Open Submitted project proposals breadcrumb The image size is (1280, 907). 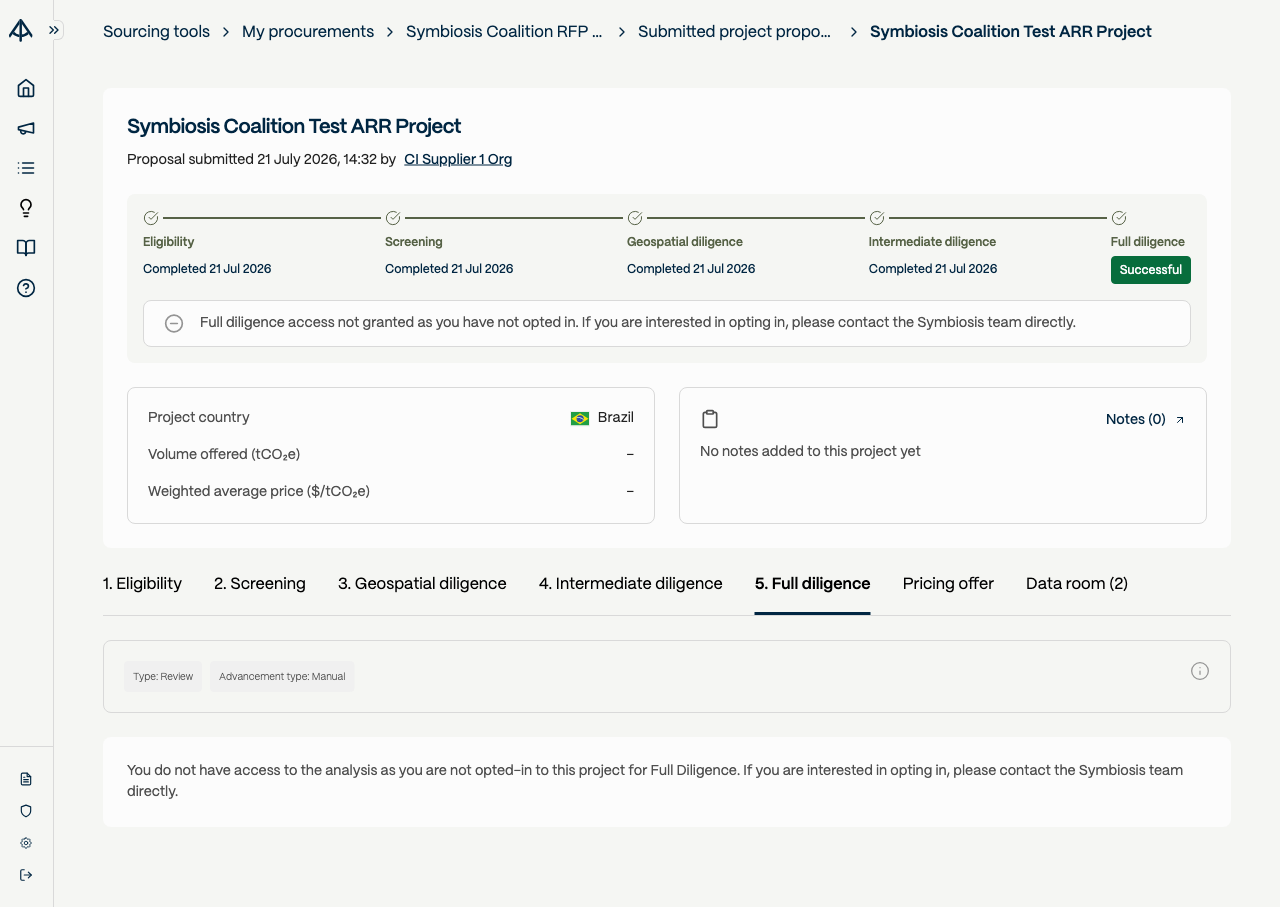(x=734, y=31)
